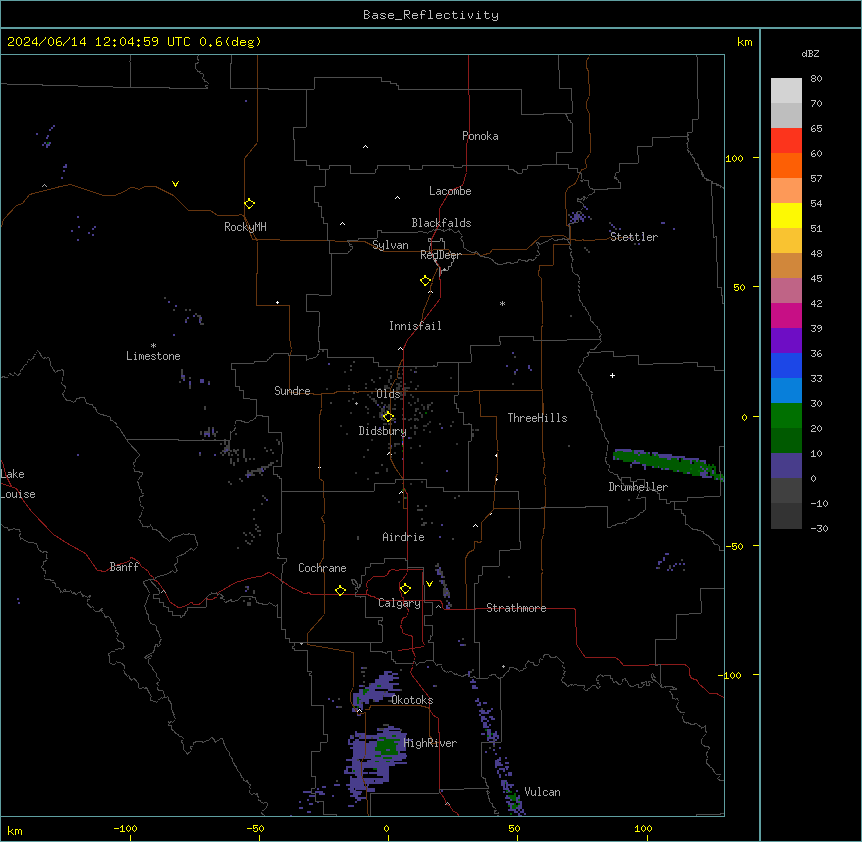The width and height of the screenshot is (862, 842).
Task: Click the ThreeHills label
Action: point(537,418)
